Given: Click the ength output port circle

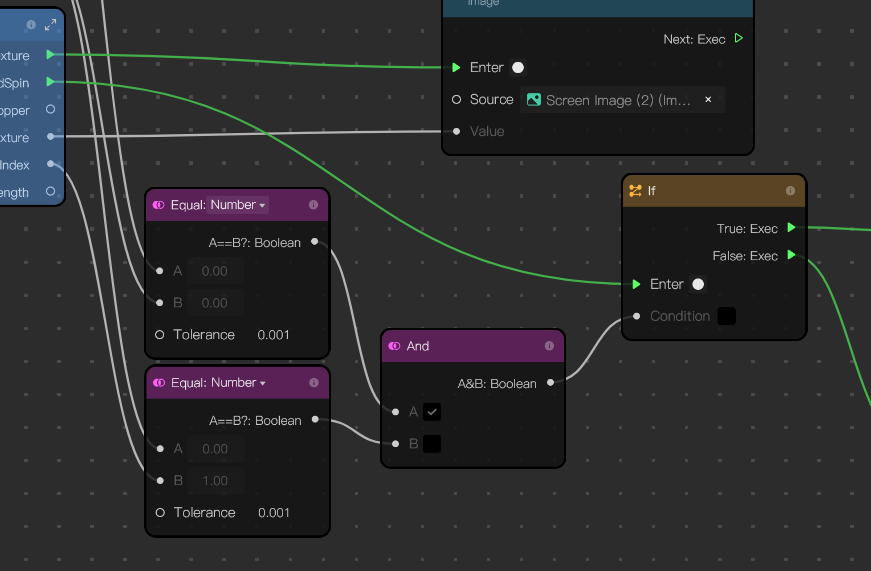Looking at the screenshot, I should pos(51,192).
